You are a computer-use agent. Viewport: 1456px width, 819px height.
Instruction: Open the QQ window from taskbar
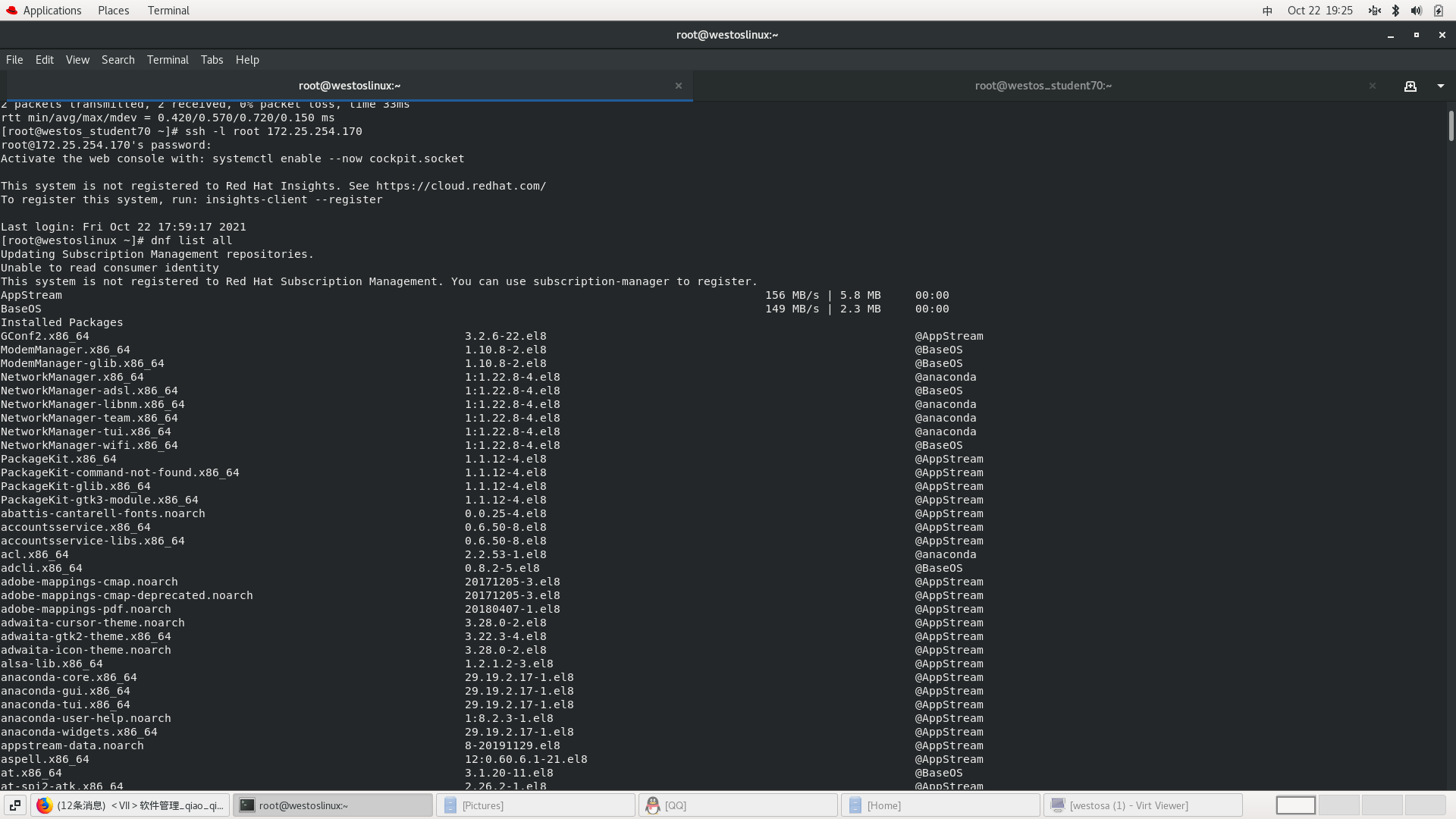click(738, 805)
